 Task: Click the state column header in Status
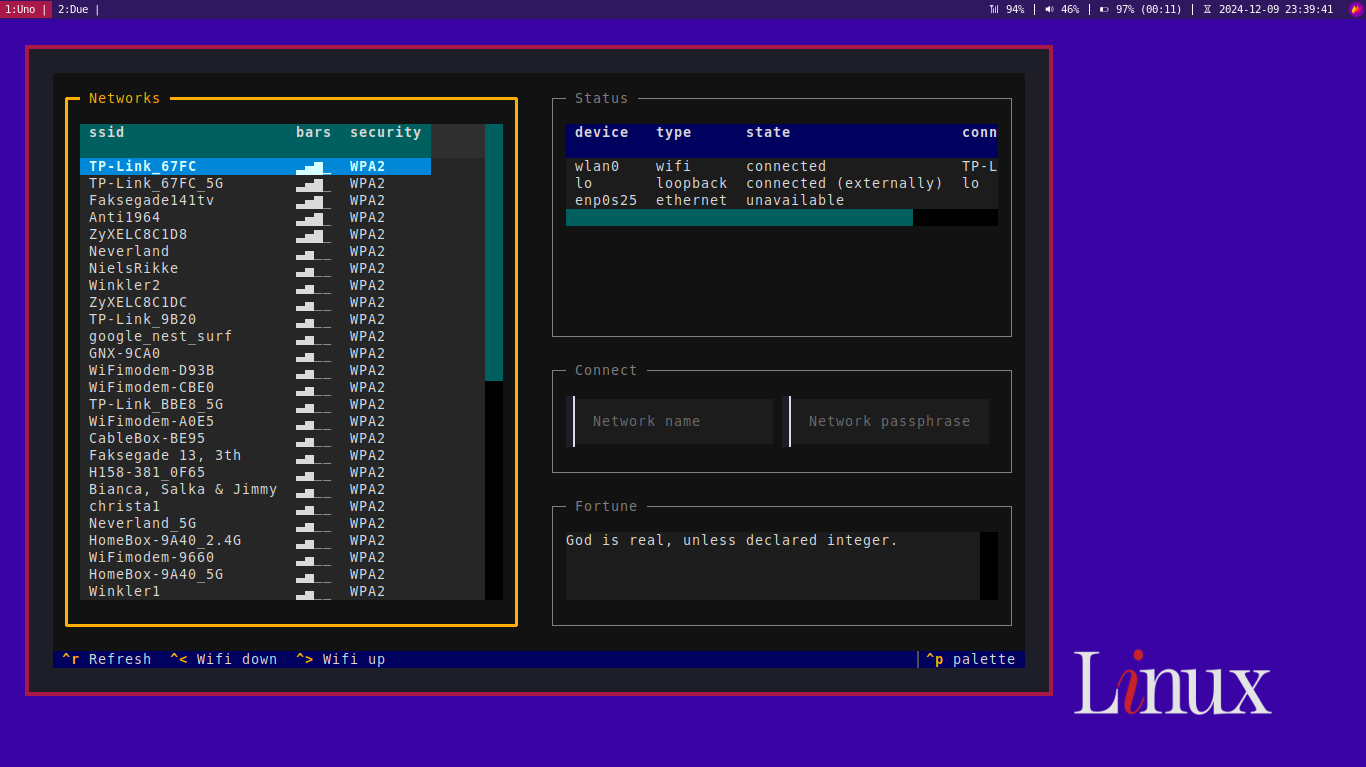click(768, 132)
